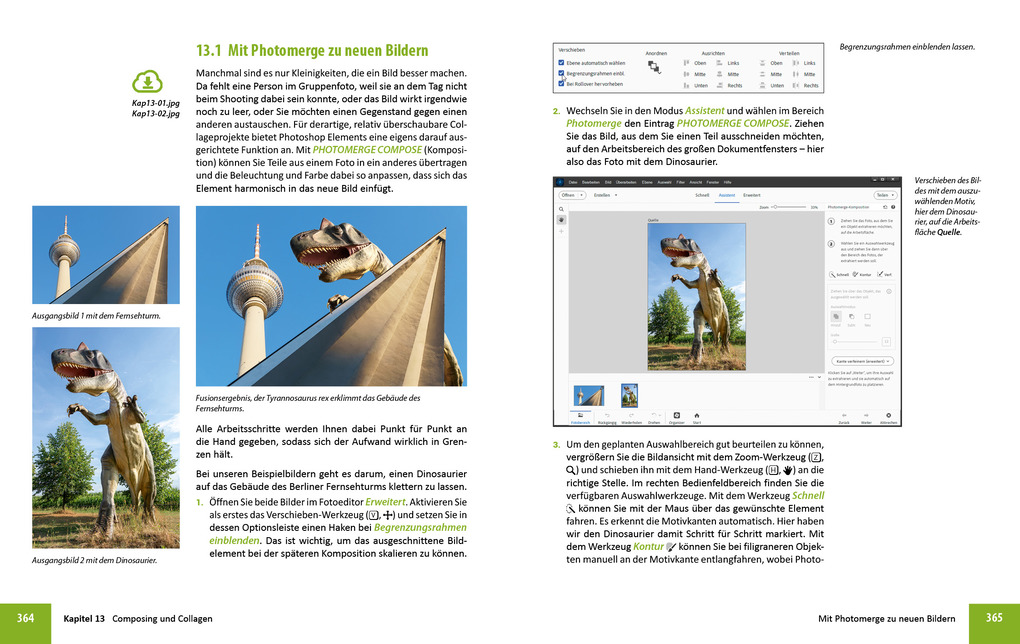
Task: Open the Bearbeiten menu
Action: [x=591, y=182]
